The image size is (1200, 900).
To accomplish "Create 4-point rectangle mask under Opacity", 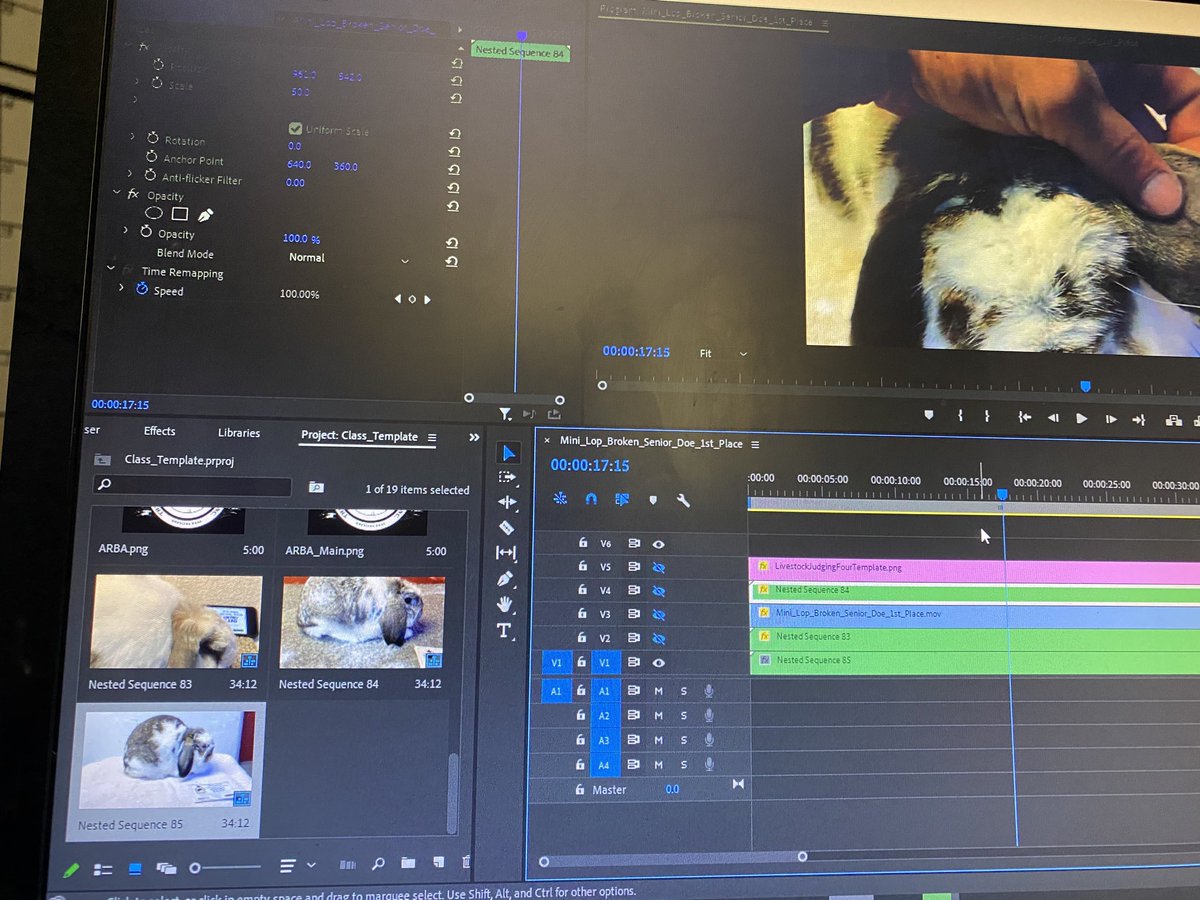I will click(x=179, y=213).
